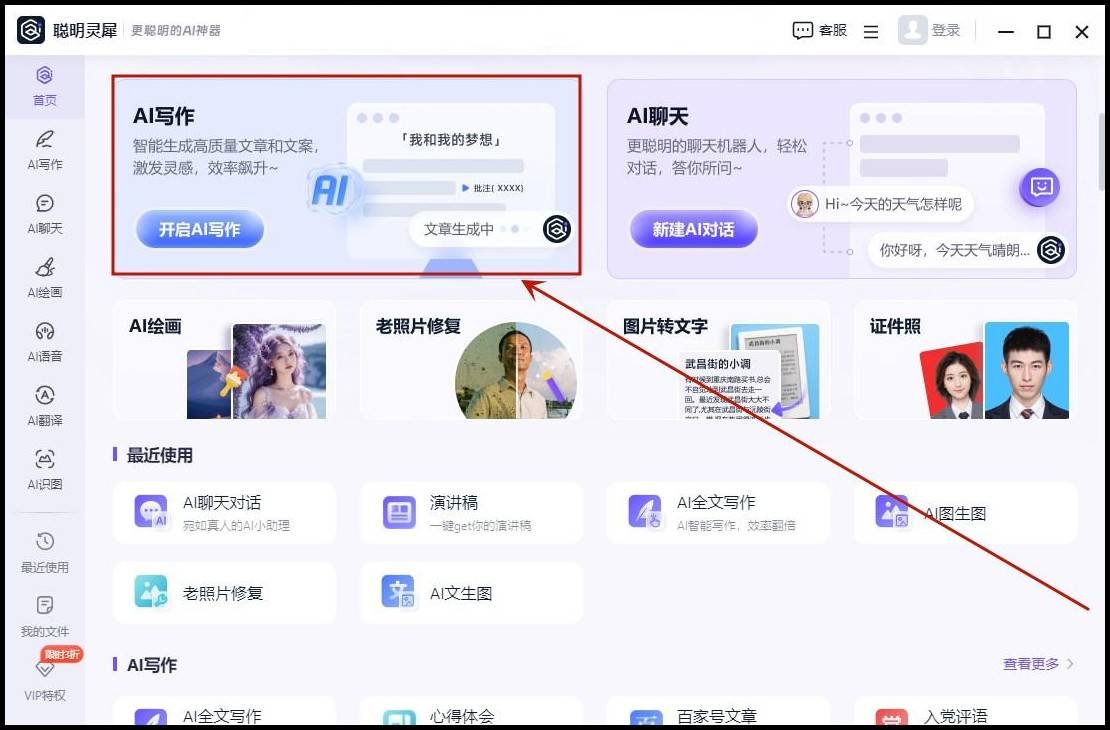Open the 老照片修复 feature card
This screenshot has width=1110, height=730.
470,360
